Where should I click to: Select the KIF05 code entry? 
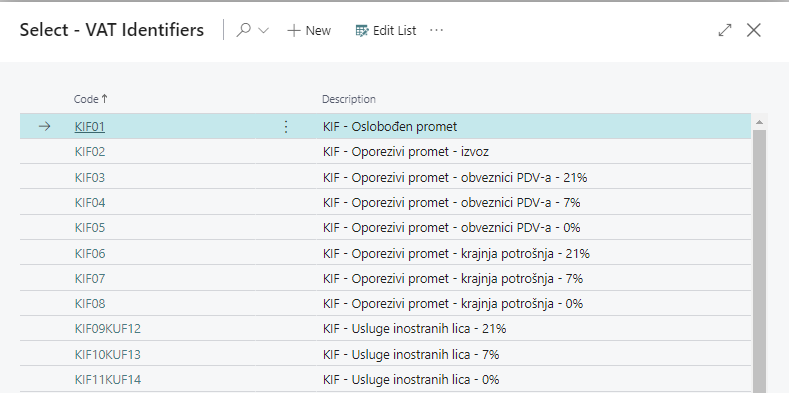[x=90, y=227]
